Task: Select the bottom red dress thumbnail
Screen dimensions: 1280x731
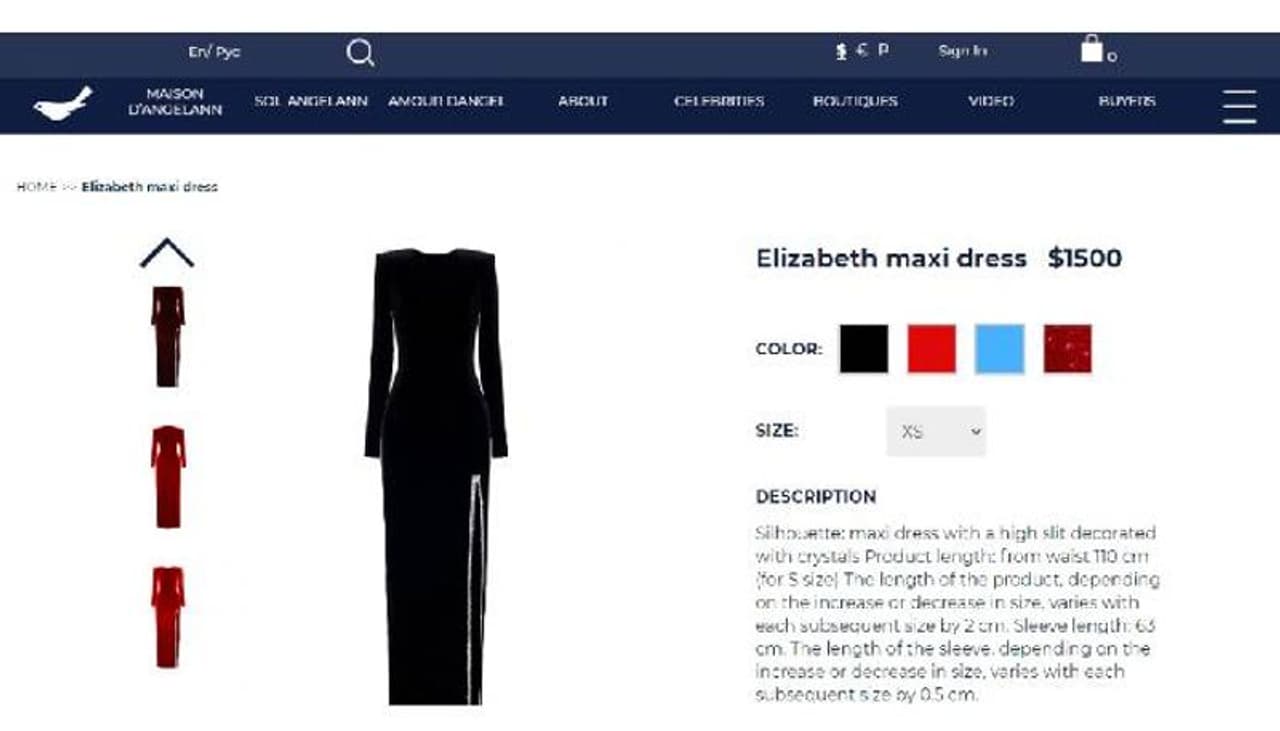Action: tap(168, 617)
